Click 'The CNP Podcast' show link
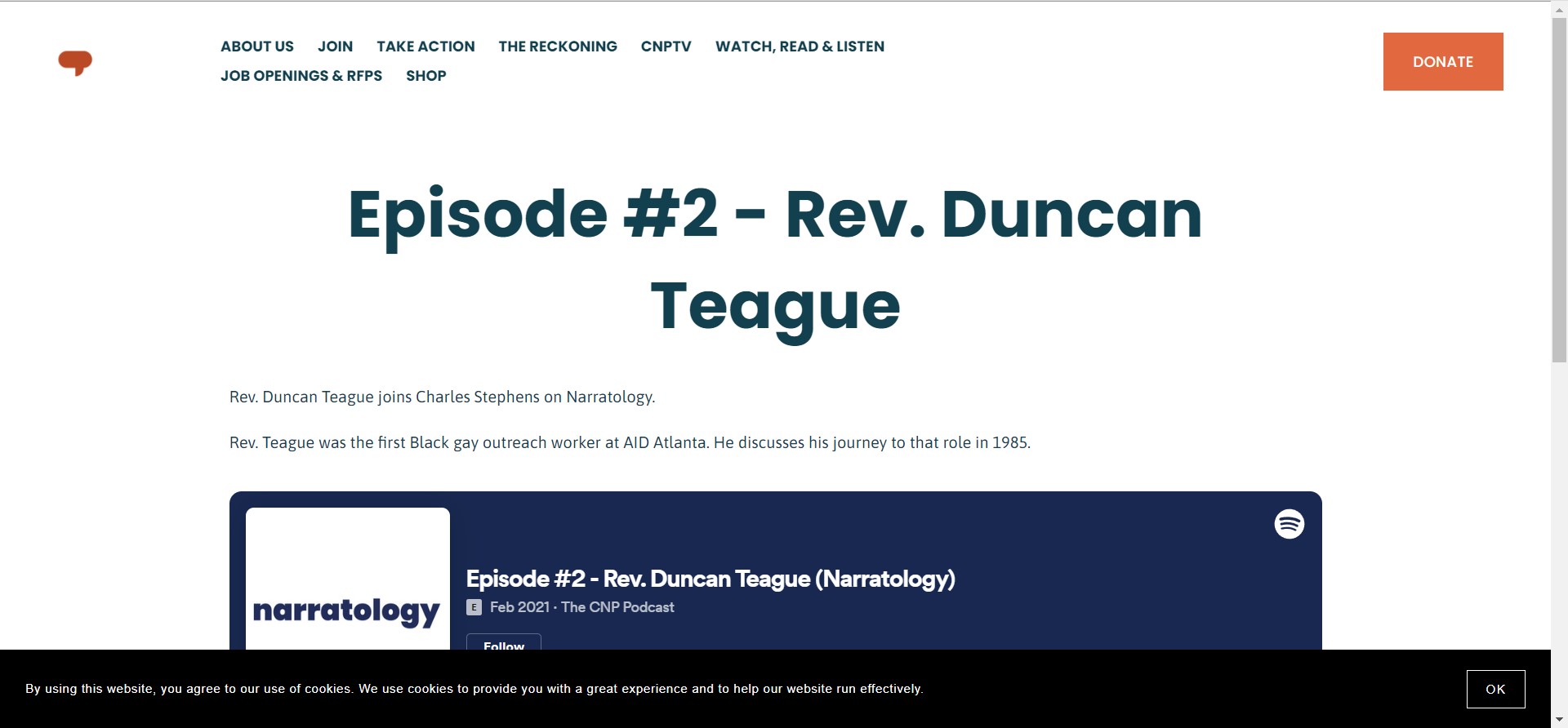Image resolution: width=1568 pixels, height=728 pixels. point(617,607)
